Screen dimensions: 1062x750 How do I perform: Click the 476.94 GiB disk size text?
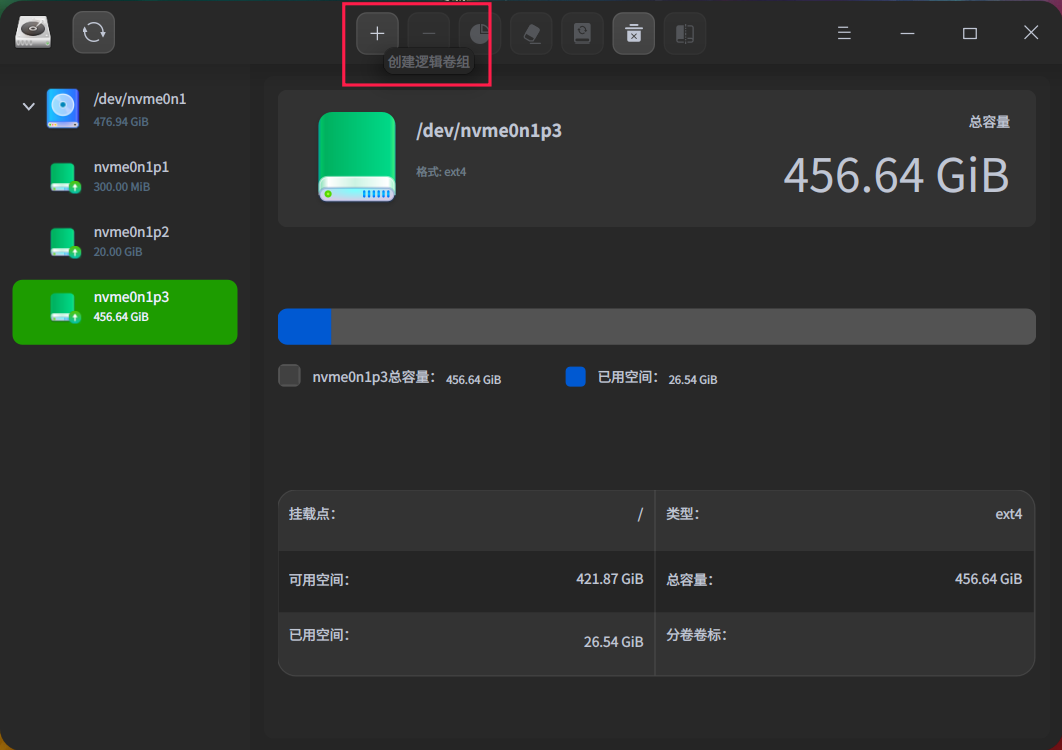121,122
